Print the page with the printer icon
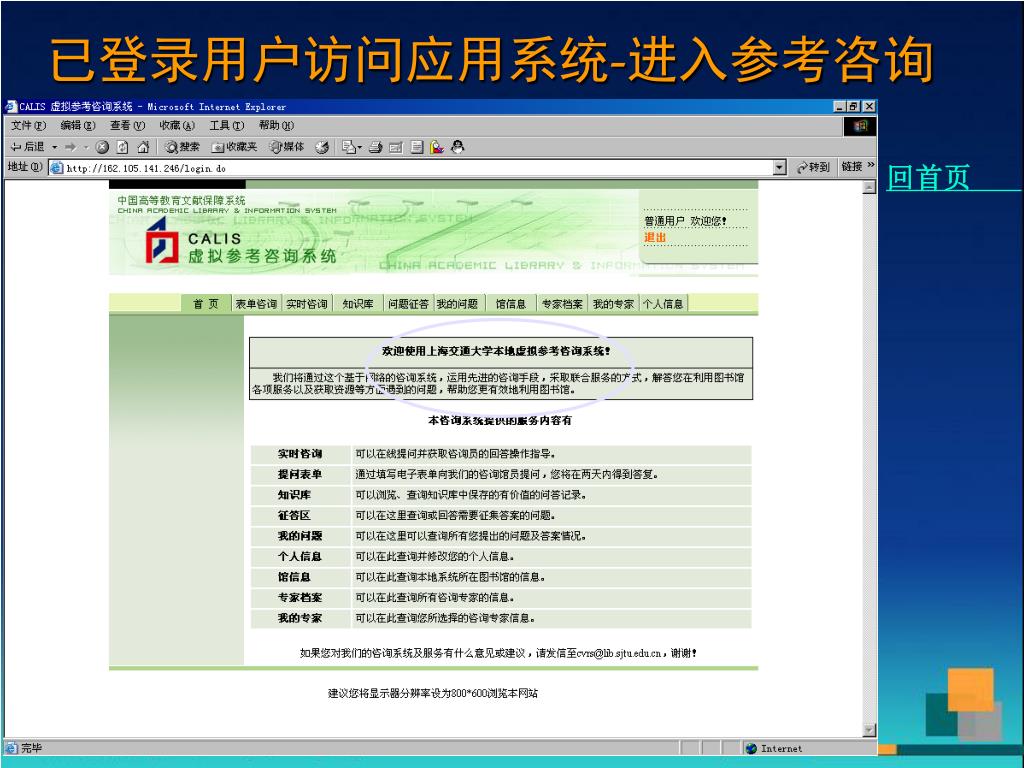This screenshot has height=768, width=1024. tap(375, 147)
